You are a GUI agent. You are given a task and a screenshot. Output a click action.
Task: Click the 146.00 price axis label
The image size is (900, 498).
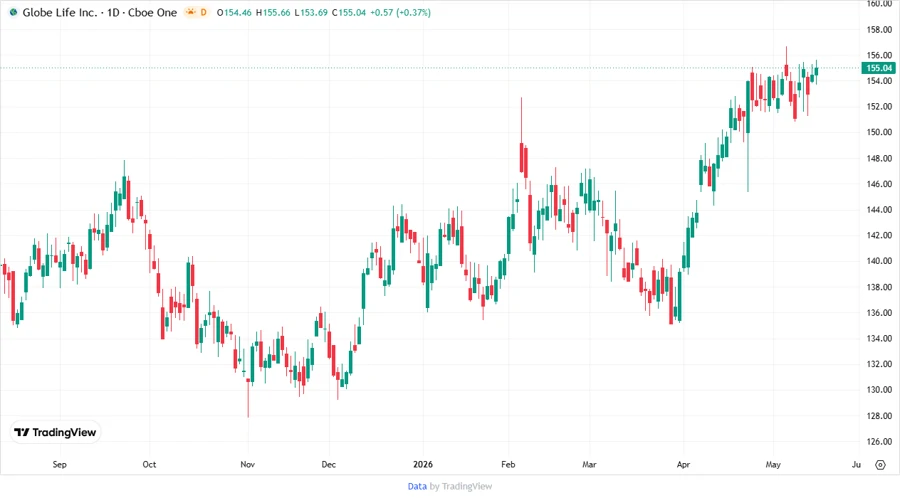879,184
